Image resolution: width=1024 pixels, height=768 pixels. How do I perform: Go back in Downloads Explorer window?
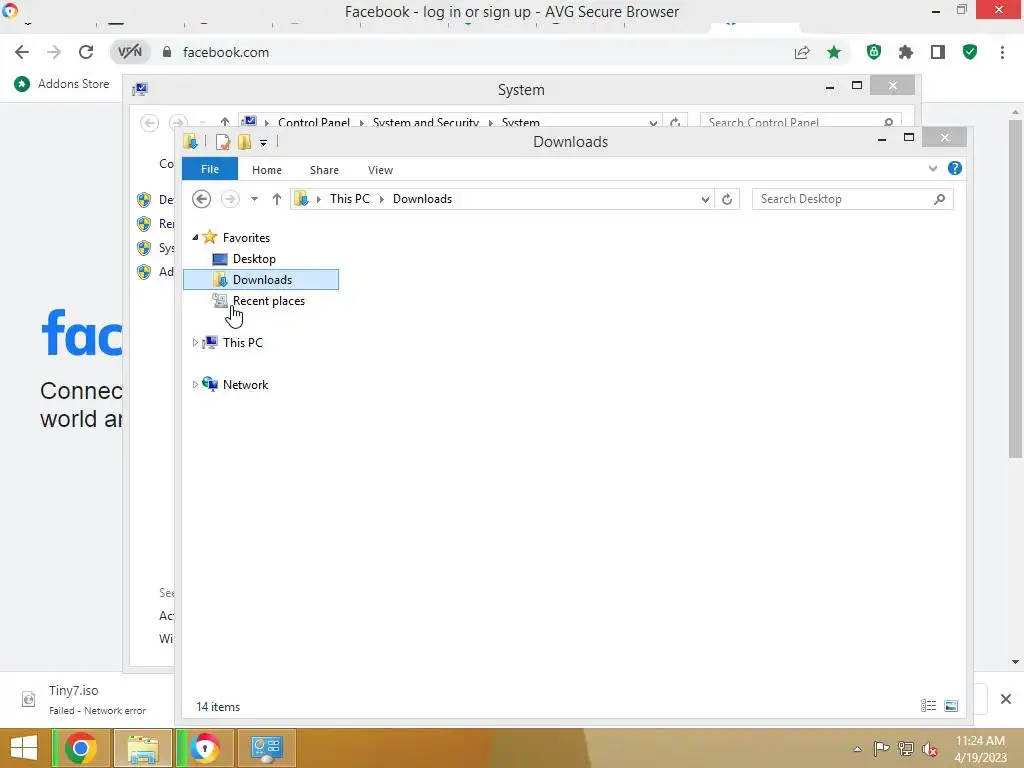coord(201,199)
